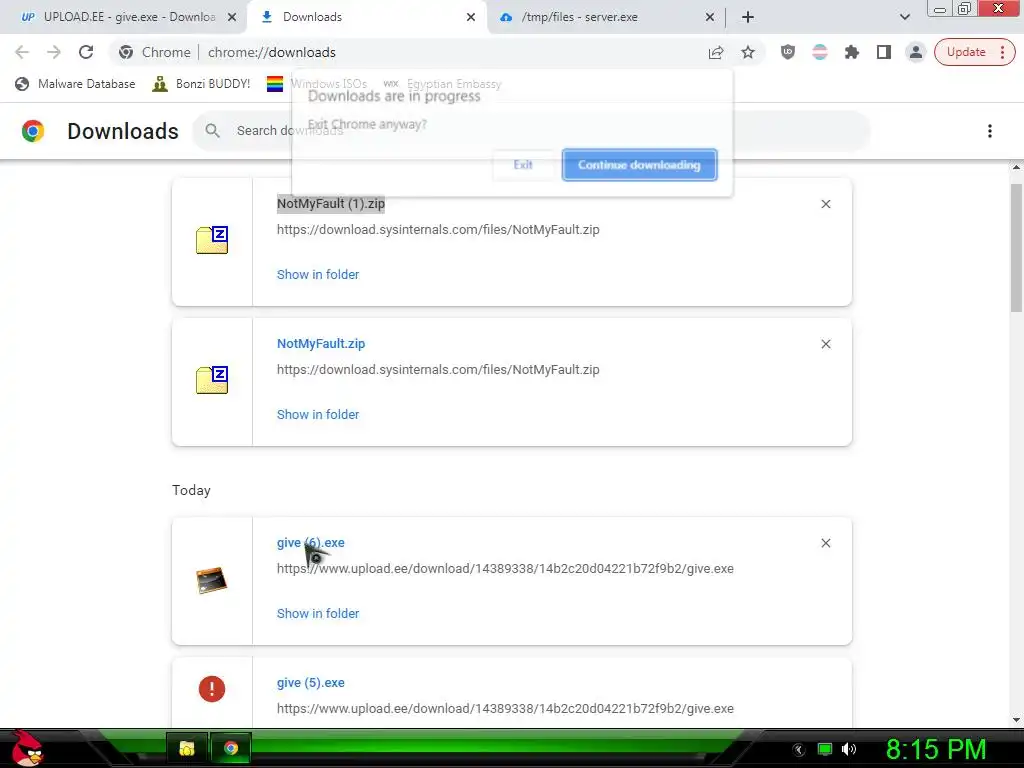Open the Chrome profile avatar menu

point(916,52)
